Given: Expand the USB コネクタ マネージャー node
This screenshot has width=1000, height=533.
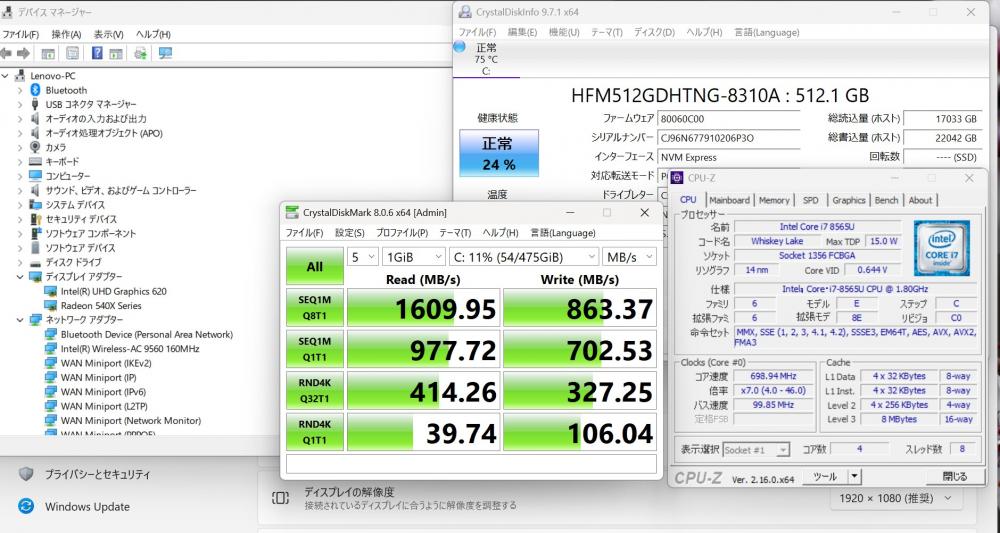Looking at the screenshot, I should pyautogui.click(x=20, y=104).
